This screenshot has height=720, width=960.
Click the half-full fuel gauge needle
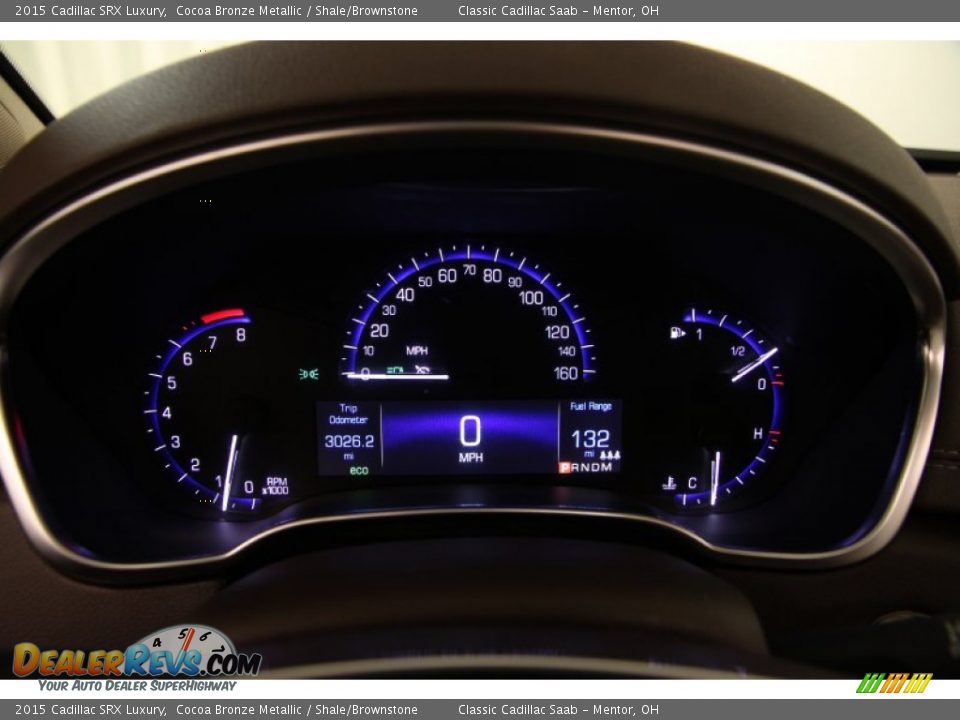coord(755,364)
